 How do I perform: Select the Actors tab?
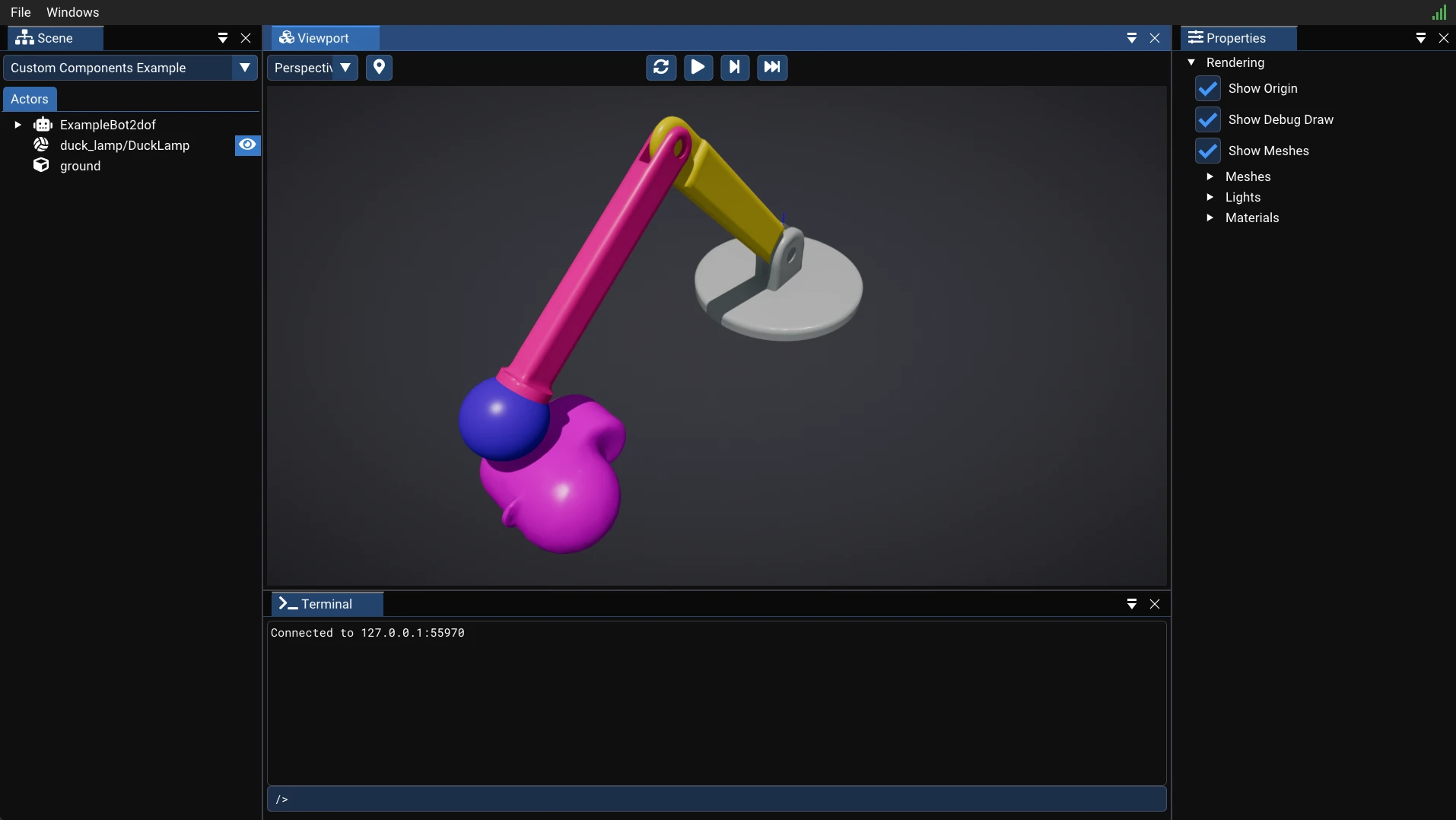point(30,99)
